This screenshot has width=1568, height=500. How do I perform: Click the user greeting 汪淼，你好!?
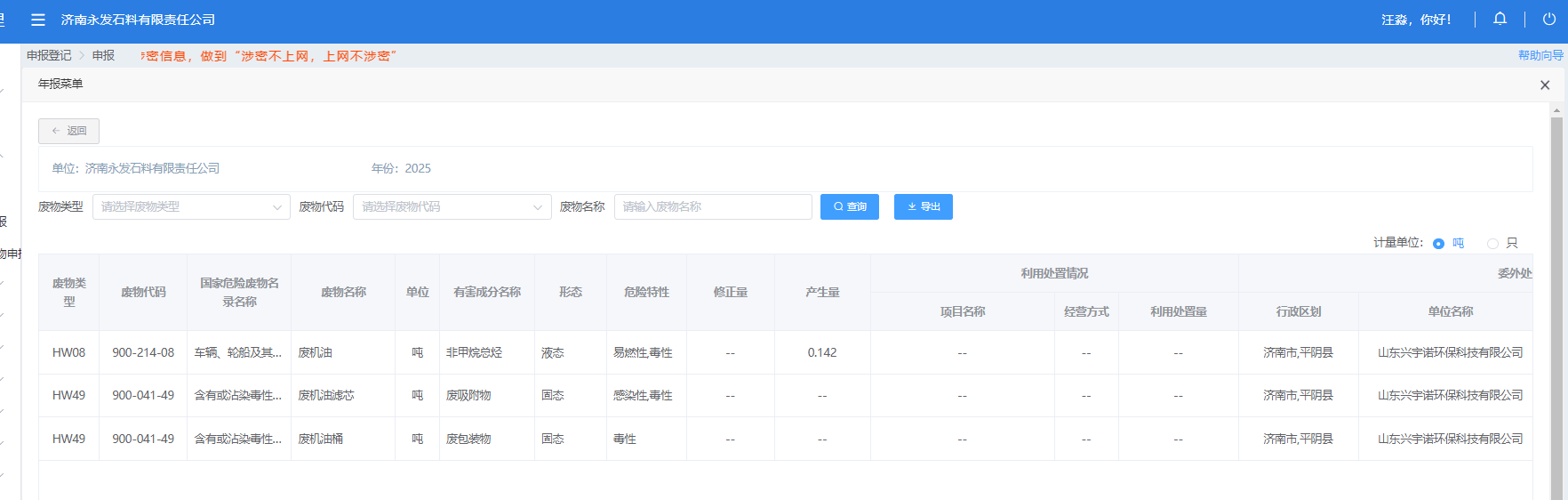point(1416,20)
